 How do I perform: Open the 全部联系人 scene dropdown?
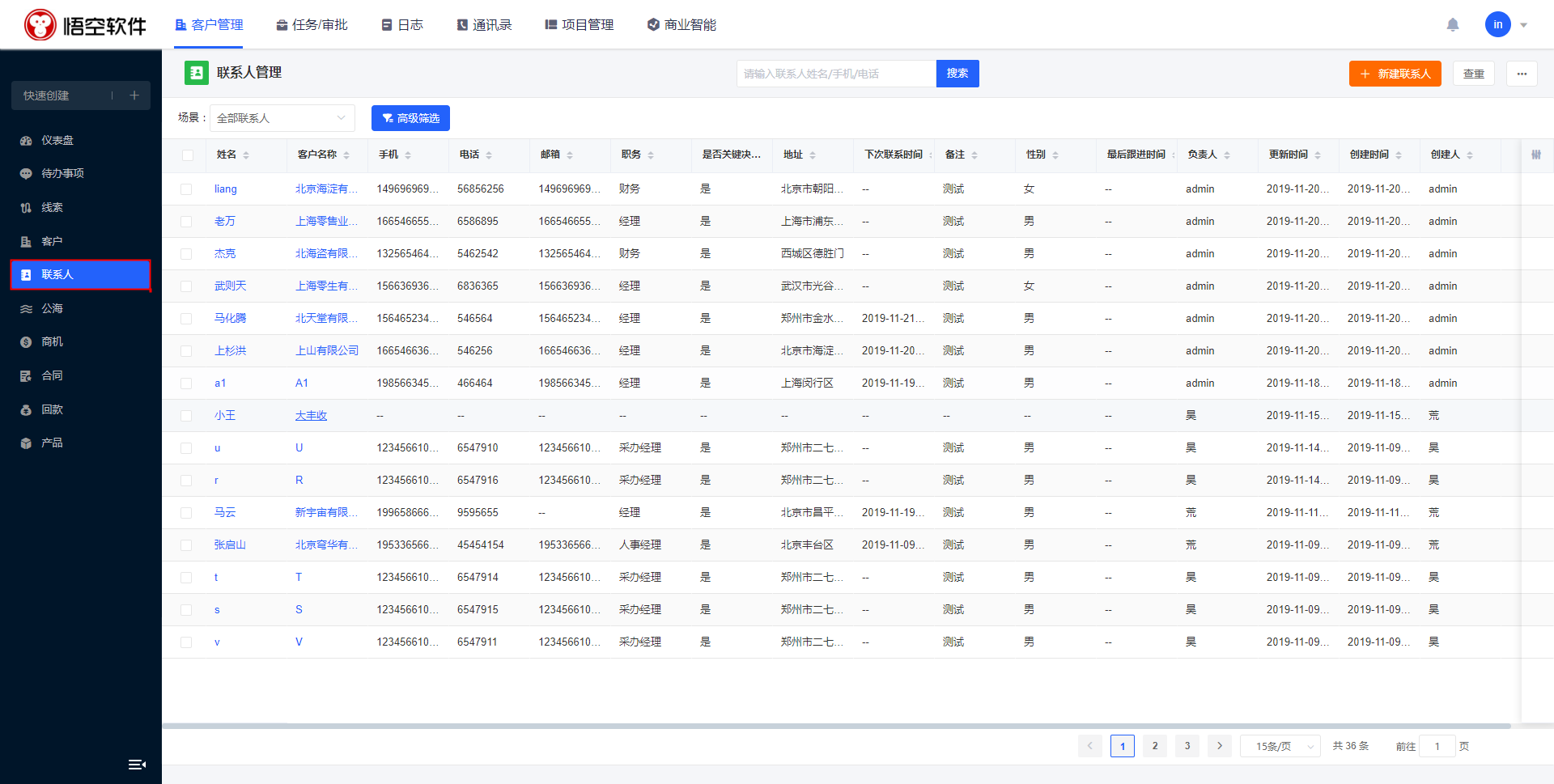[282, 118]
